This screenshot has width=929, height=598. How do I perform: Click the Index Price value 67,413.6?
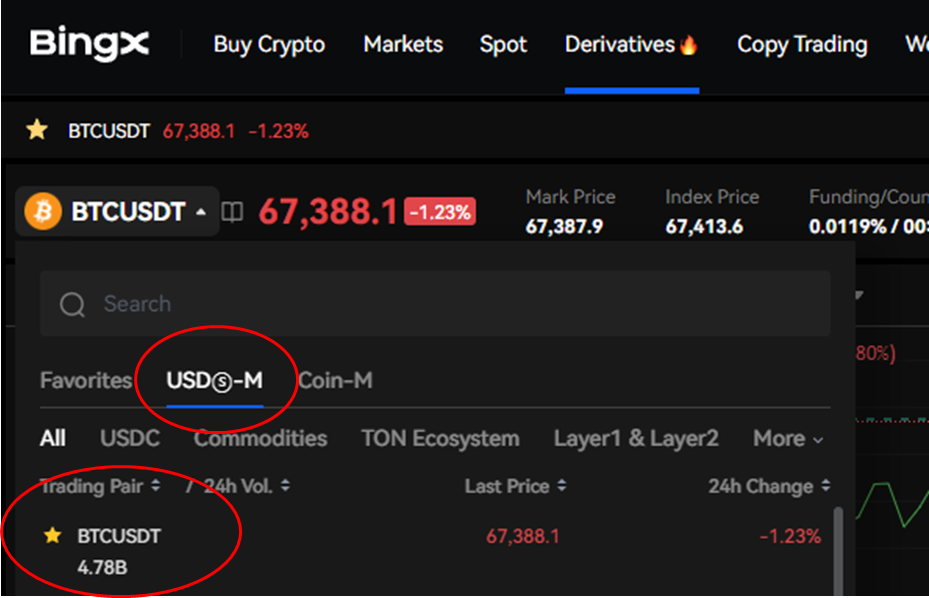[704, 226]
